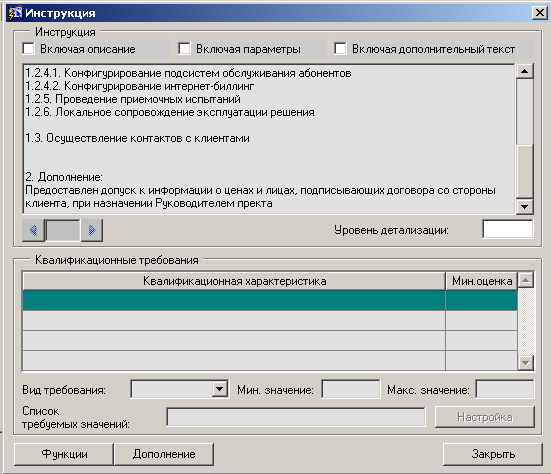Screen dimensions: 551x474
Task: Select line 1.2.4.2 Конфигурирование интернет-биллинг
Action: (x=140, y=86)
